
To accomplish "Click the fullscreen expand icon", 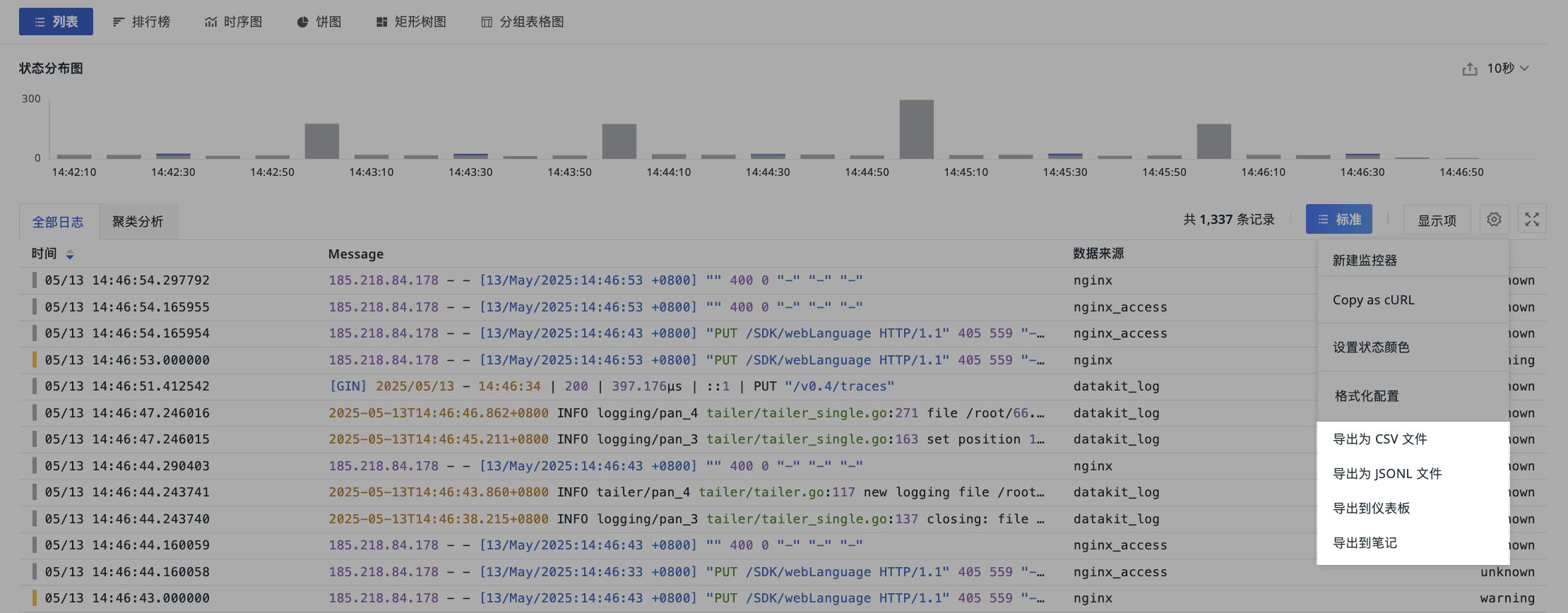I will 1532,220.
